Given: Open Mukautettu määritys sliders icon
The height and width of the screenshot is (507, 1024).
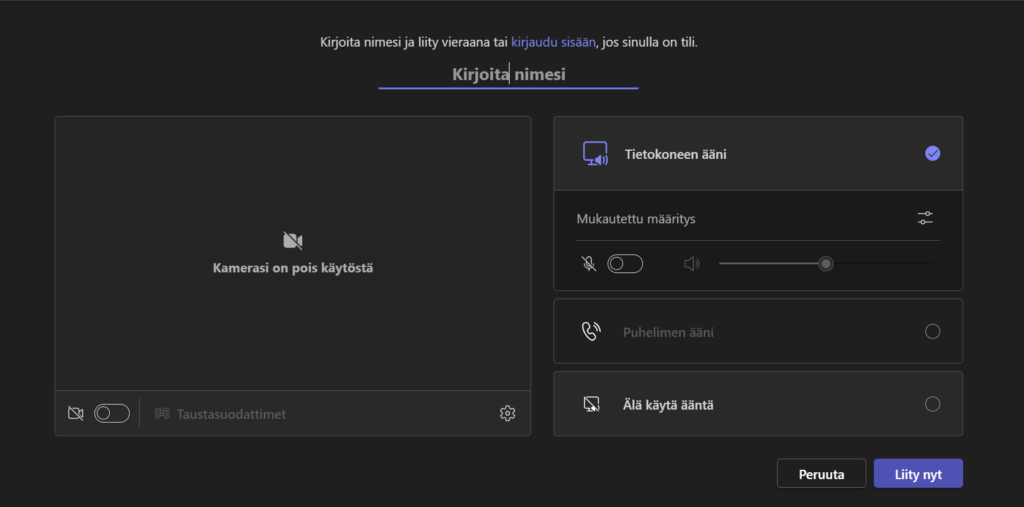Looking at the screenshot, I should 925,218.
